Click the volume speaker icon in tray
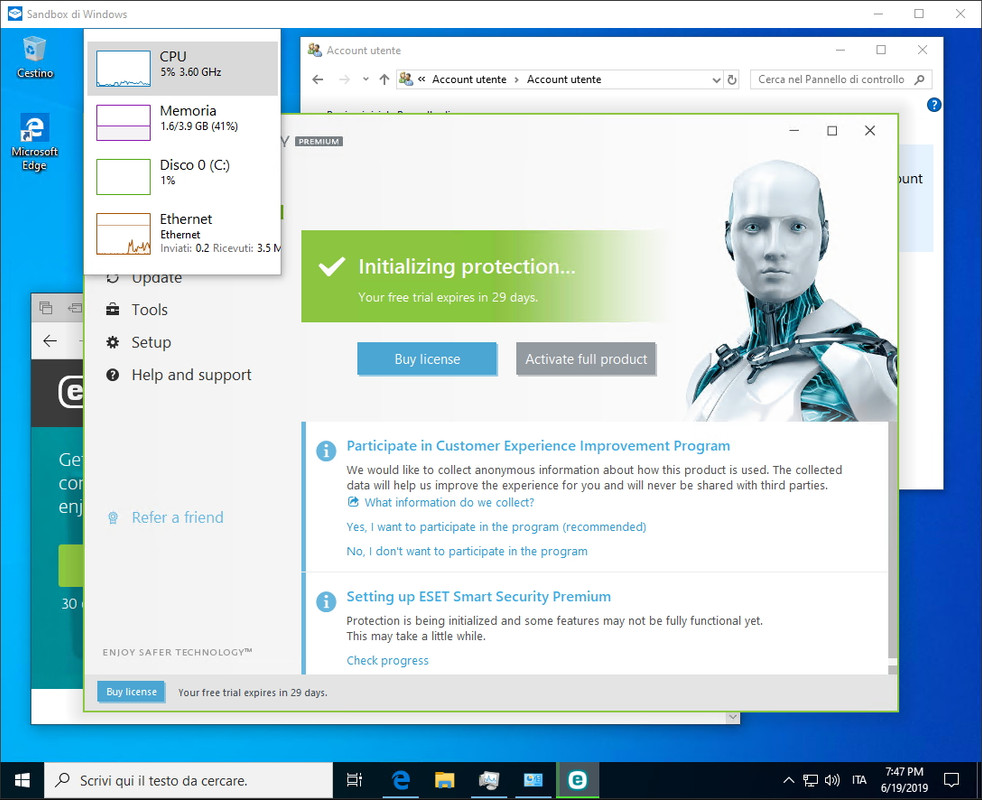This screenshot has height=800, width=982. (x=832, y=781)
